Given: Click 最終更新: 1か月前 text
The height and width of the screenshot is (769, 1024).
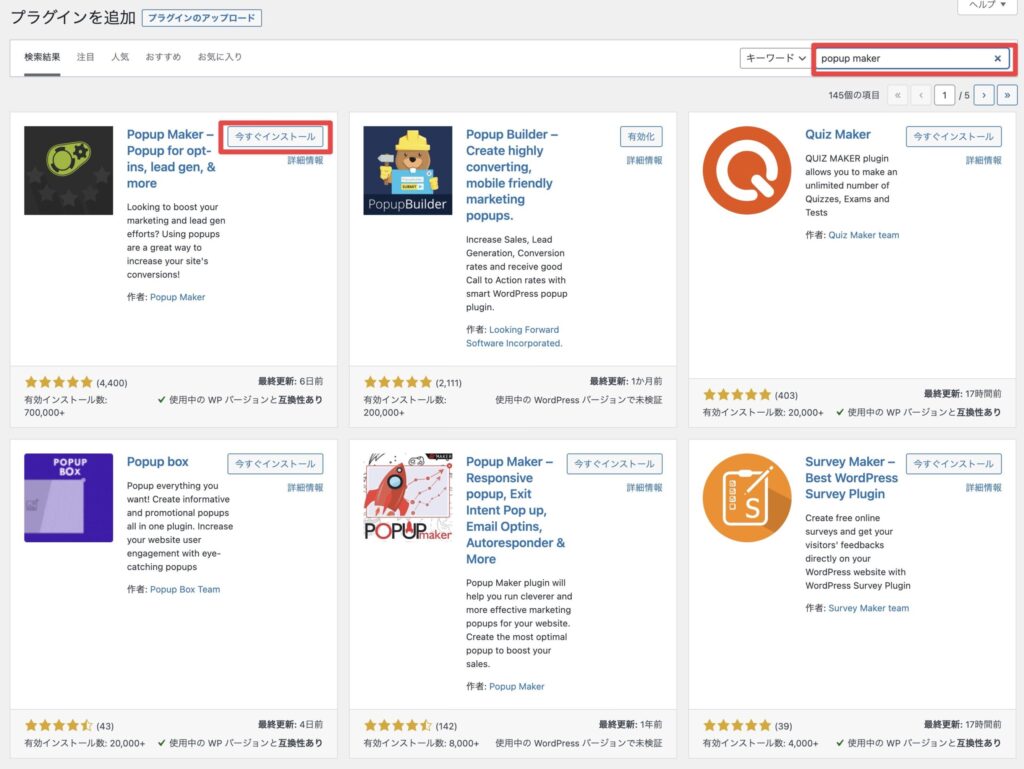Looking at the screenshot, I should 626,381.
